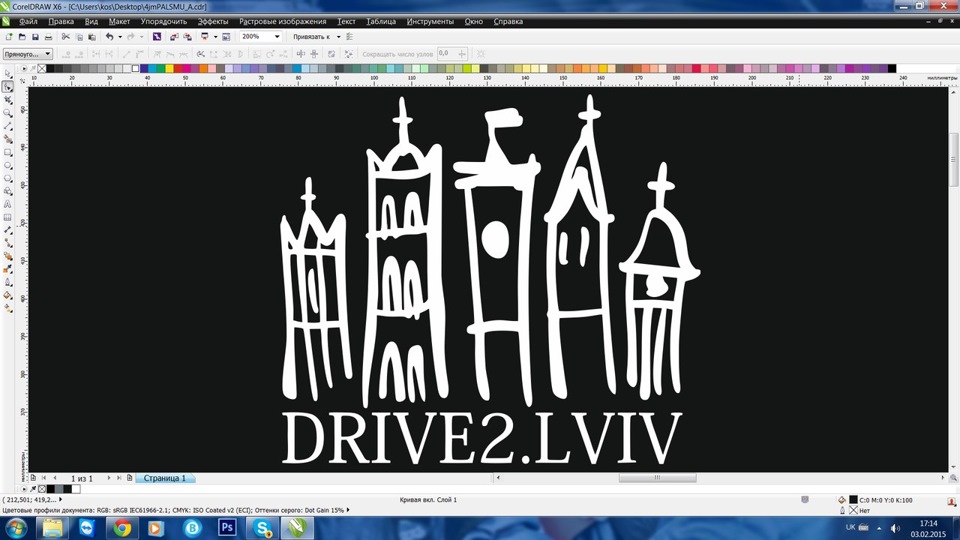
Task: Expand the cursor coordinates status flyout
Action: click(60, 500)
